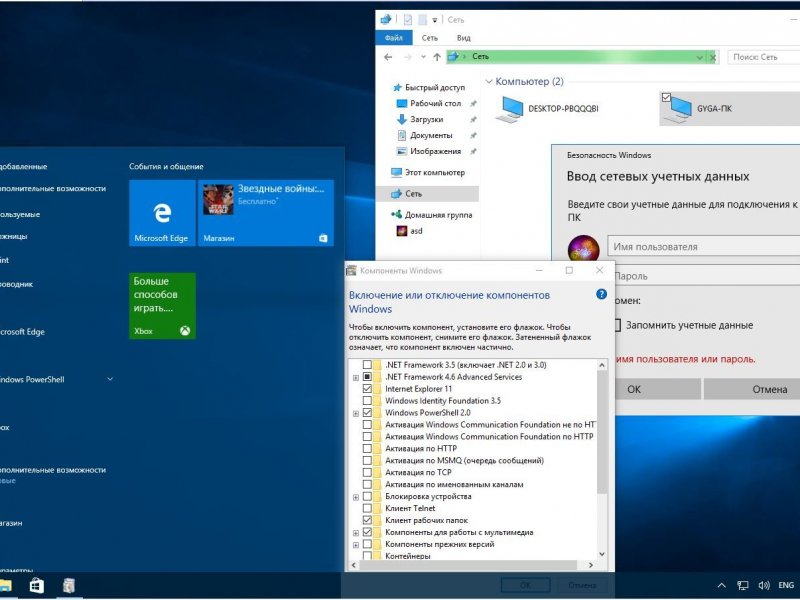Click the Пароль field
Screen dimensions: 800x600
click(x=708, y=276)
